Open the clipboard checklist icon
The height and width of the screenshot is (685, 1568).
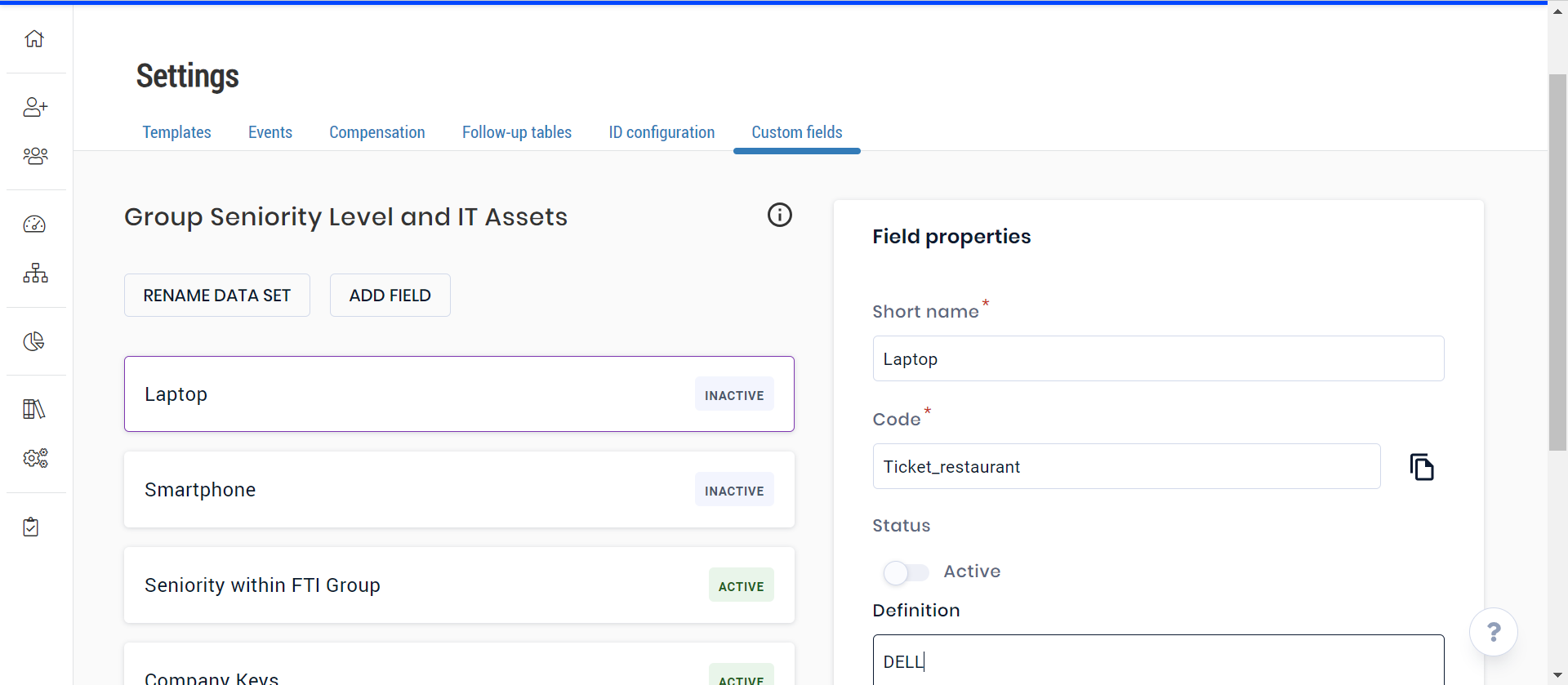tap(31, 527)
